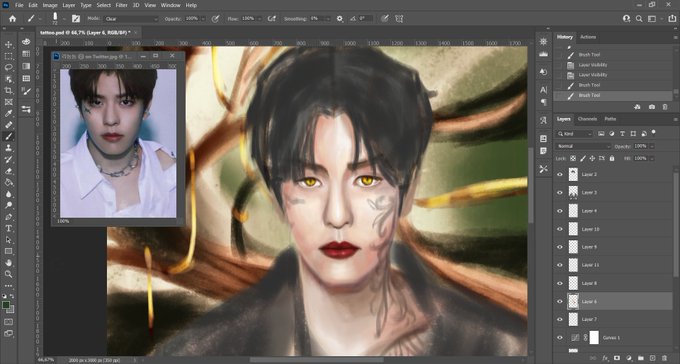This screenshot has width=680, height=364.
Task: Hide Layer 2 visibility eye
Action: 560,174
